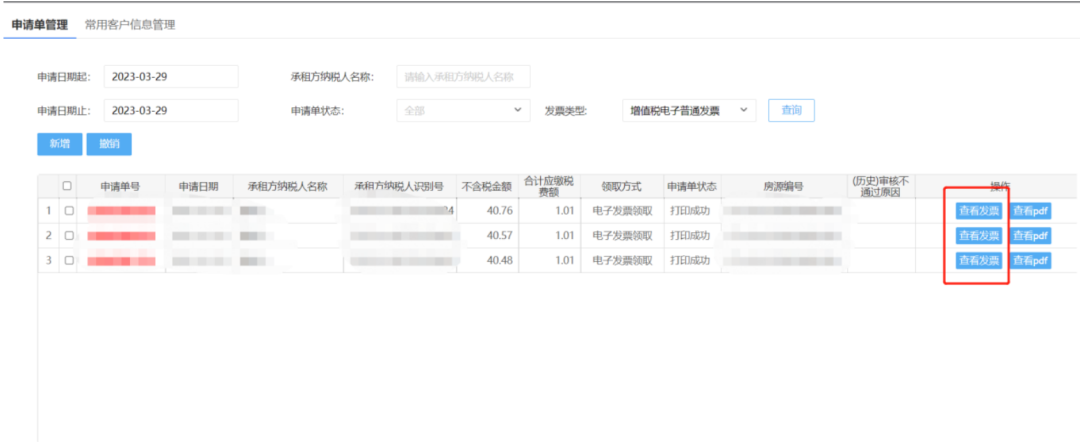This screenshot has width=1080, height=444.
Task: Expand the 发票类型 dropdown arrow
Action: tap(743, 110)
